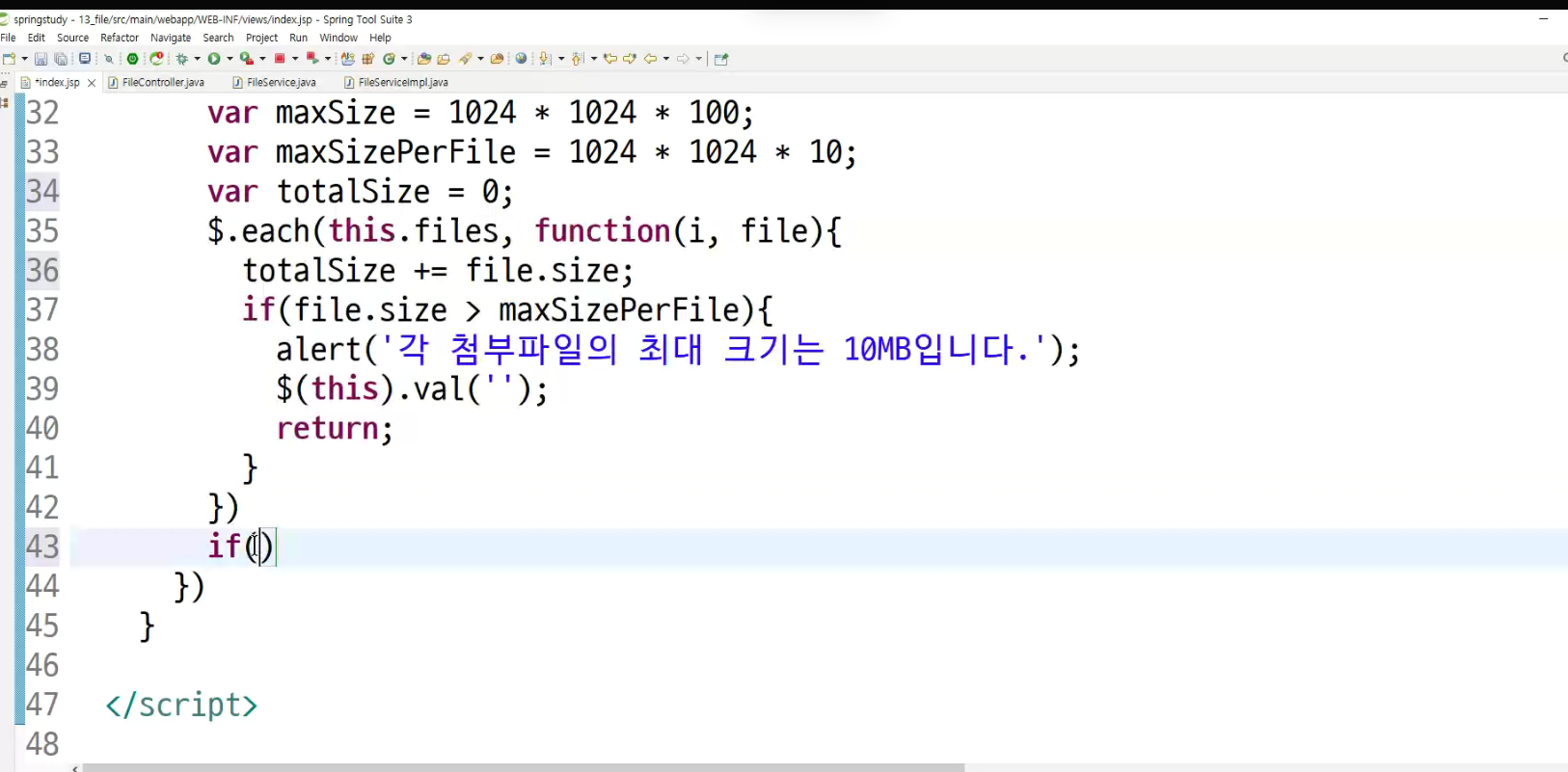Screen dimensions: 1568x772
Task: Click the New Java Package box icon
Action: (x=367, y=59)
